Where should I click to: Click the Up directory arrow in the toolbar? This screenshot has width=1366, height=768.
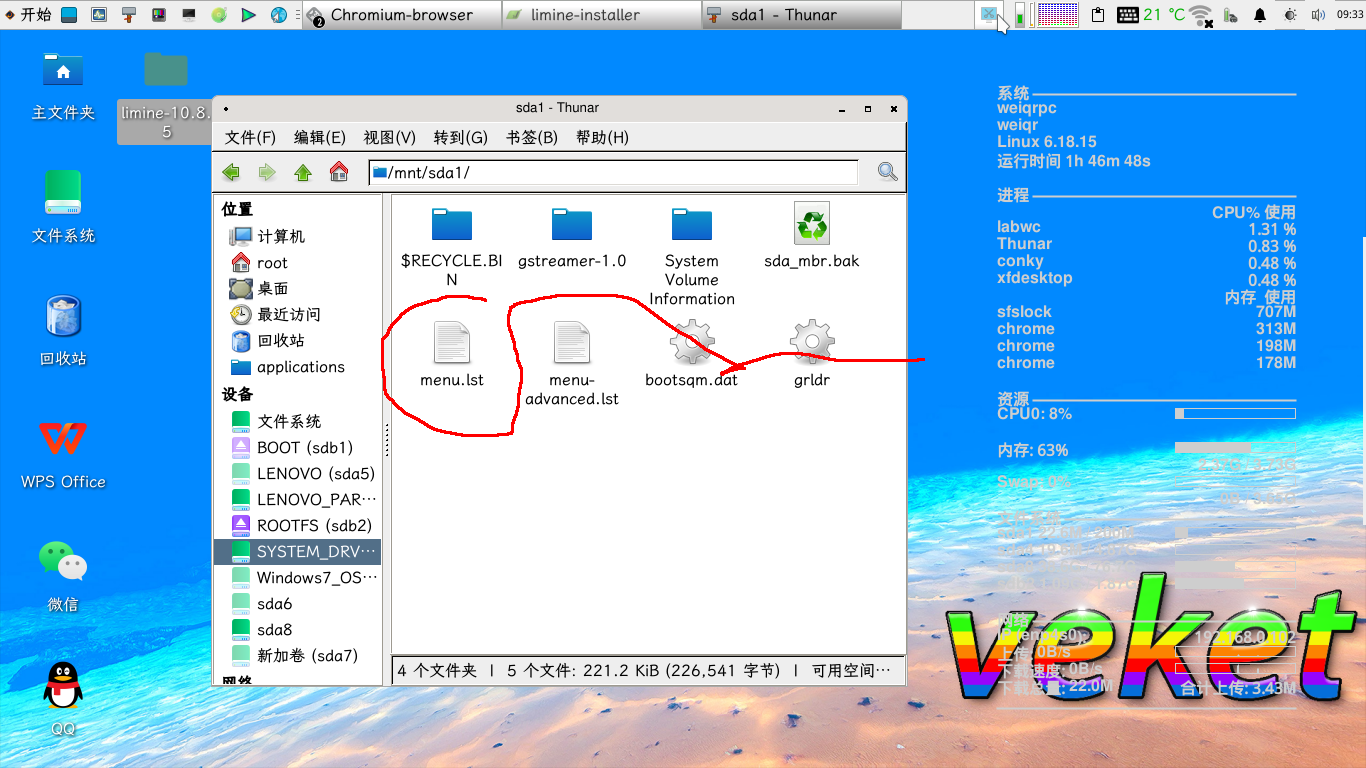303,171
